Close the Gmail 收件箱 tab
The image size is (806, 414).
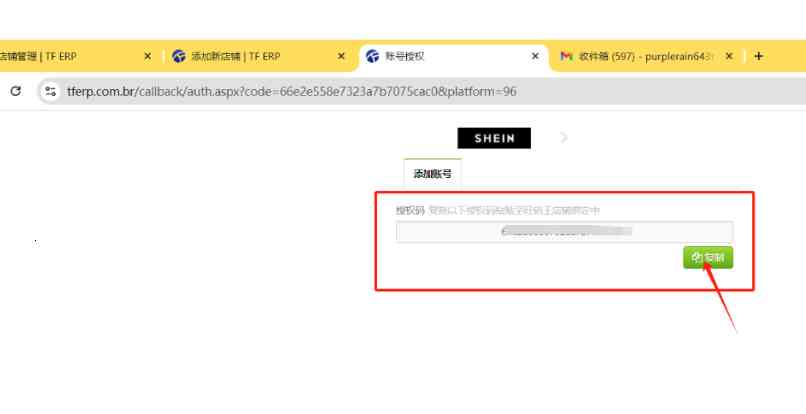coord(729,56)
